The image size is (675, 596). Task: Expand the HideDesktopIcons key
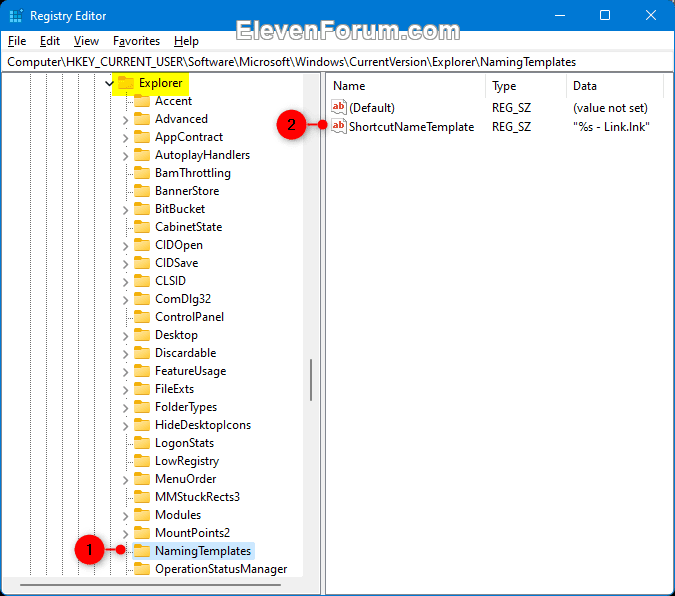(x=125, y=426)
